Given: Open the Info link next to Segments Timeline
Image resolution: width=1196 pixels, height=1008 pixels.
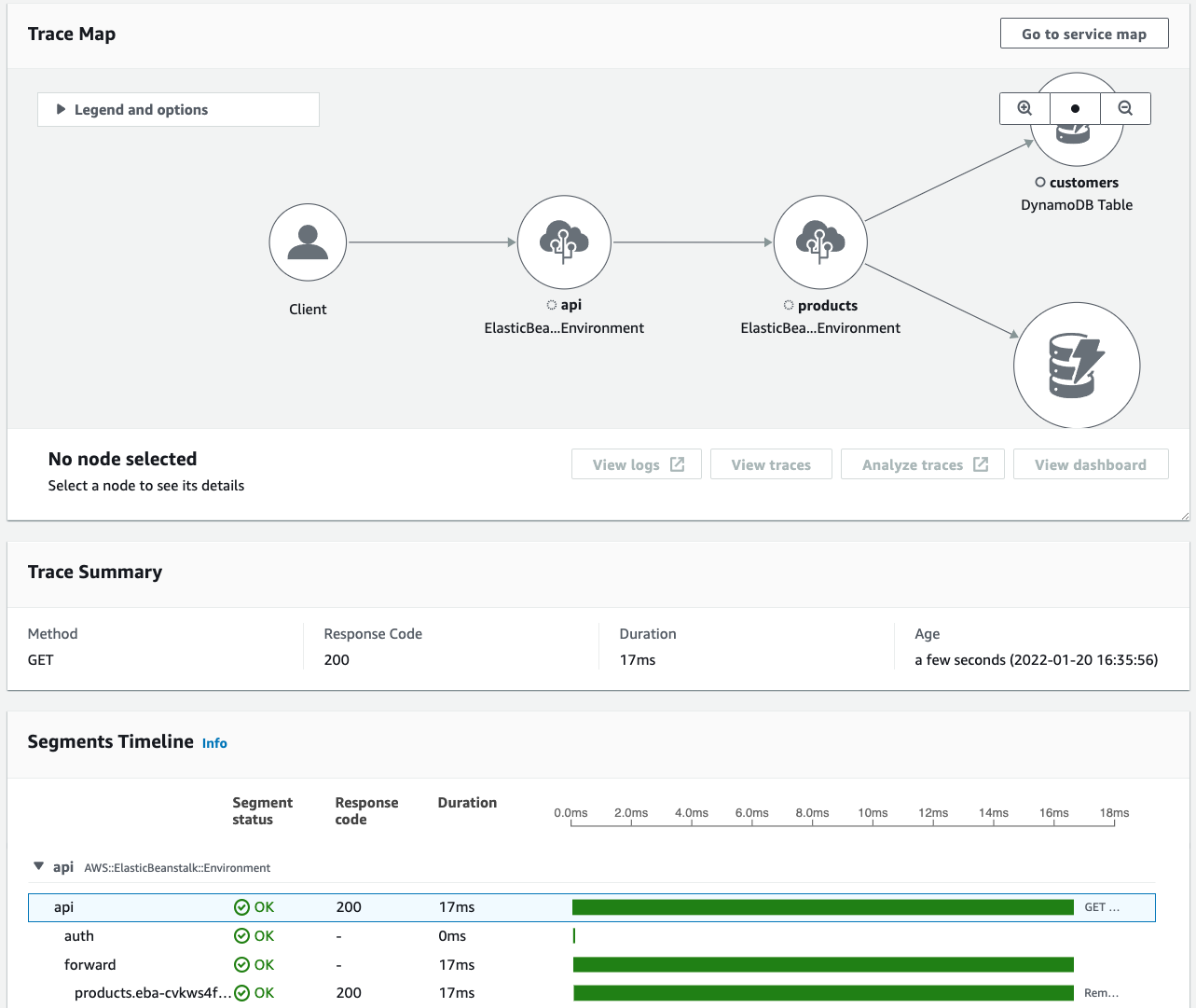Looking at the screenshot, I should tap(214, 743).
